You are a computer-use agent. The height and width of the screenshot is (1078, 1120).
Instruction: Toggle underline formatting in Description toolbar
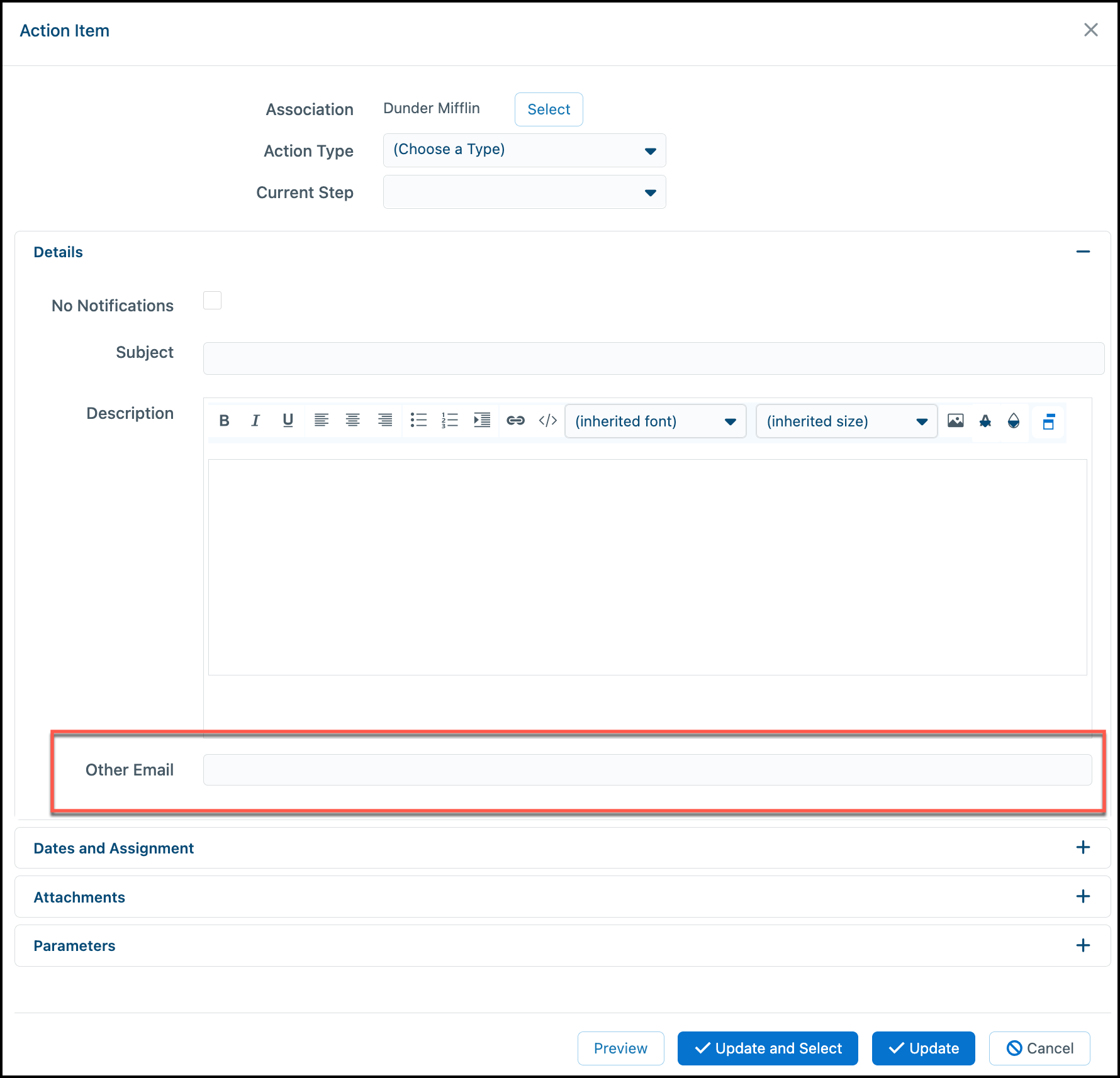coord(288,421)
